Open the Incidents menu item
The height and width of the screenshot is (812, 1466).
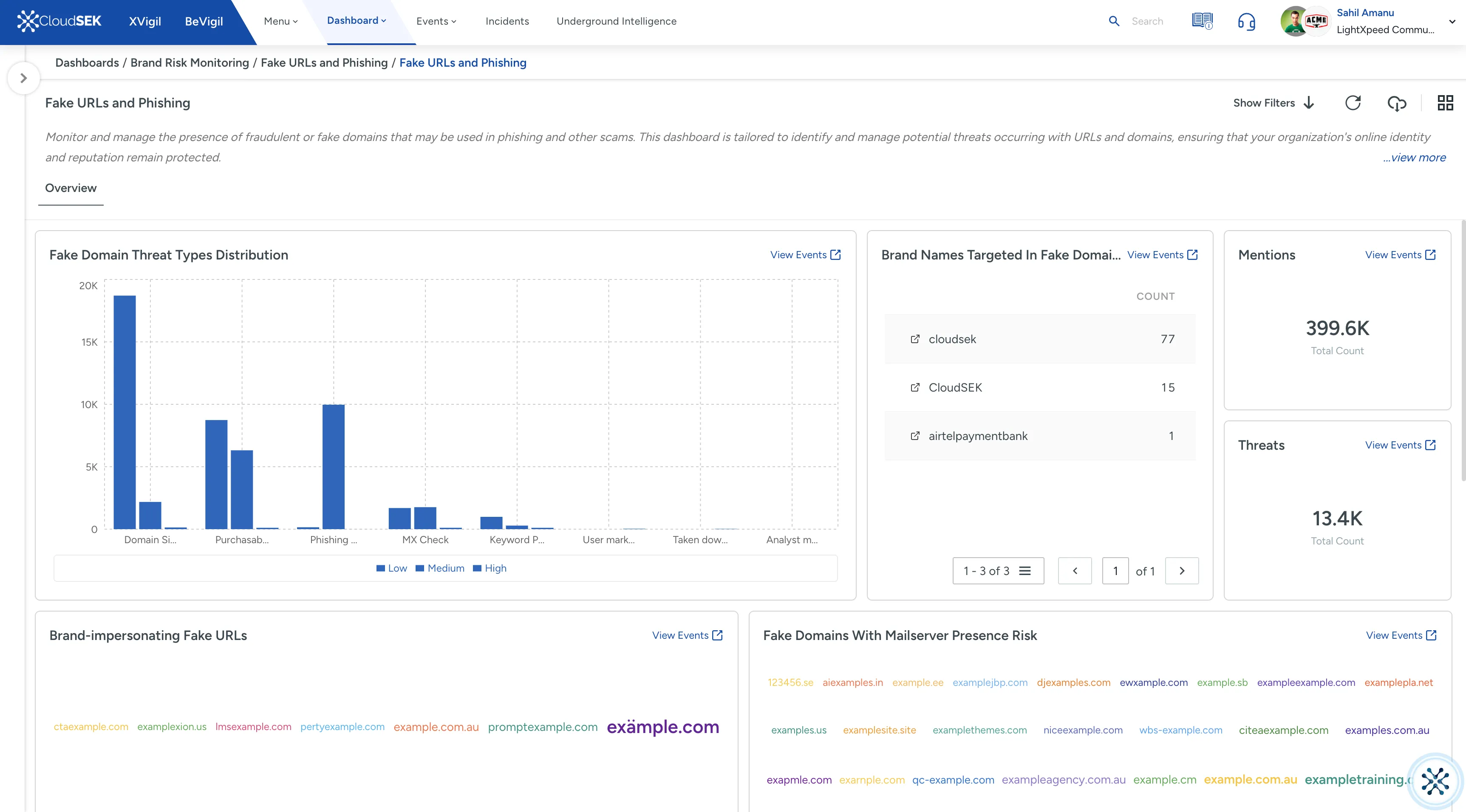(507, 21)
